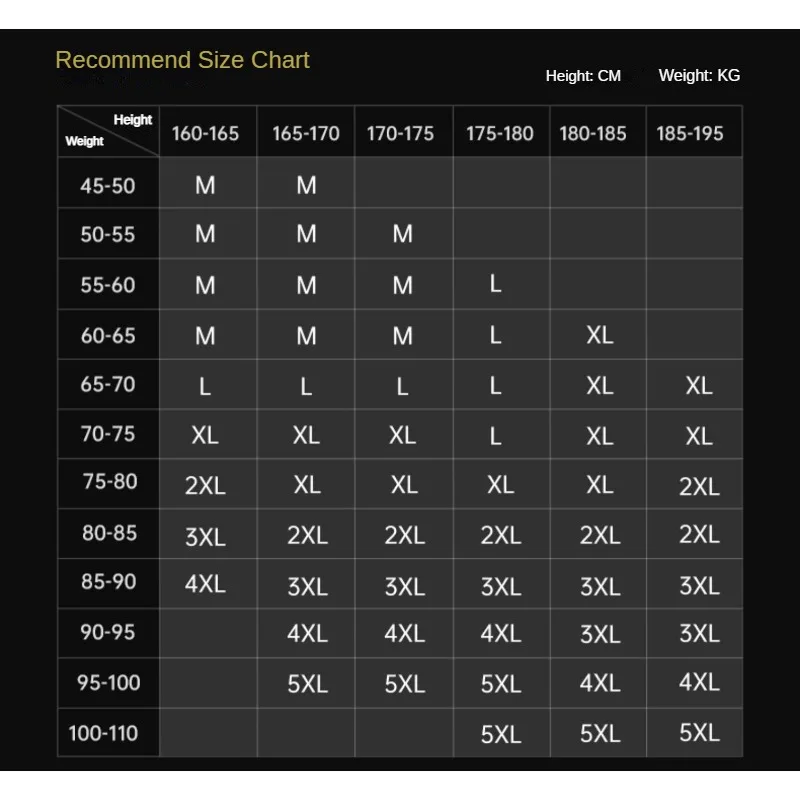Select the 45-50 weight row header

[108, 186]
